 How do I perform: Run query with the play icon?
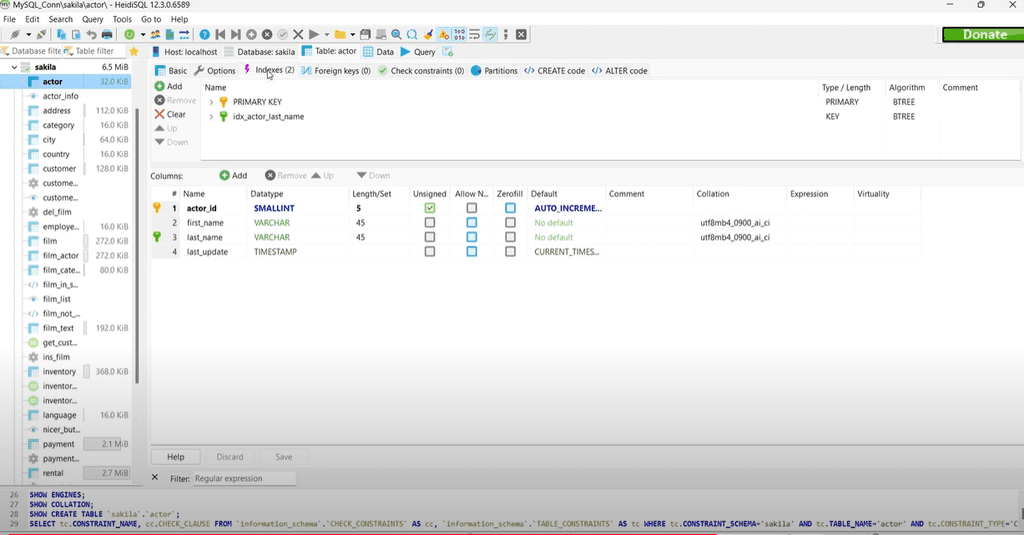(x=314, y=35)
